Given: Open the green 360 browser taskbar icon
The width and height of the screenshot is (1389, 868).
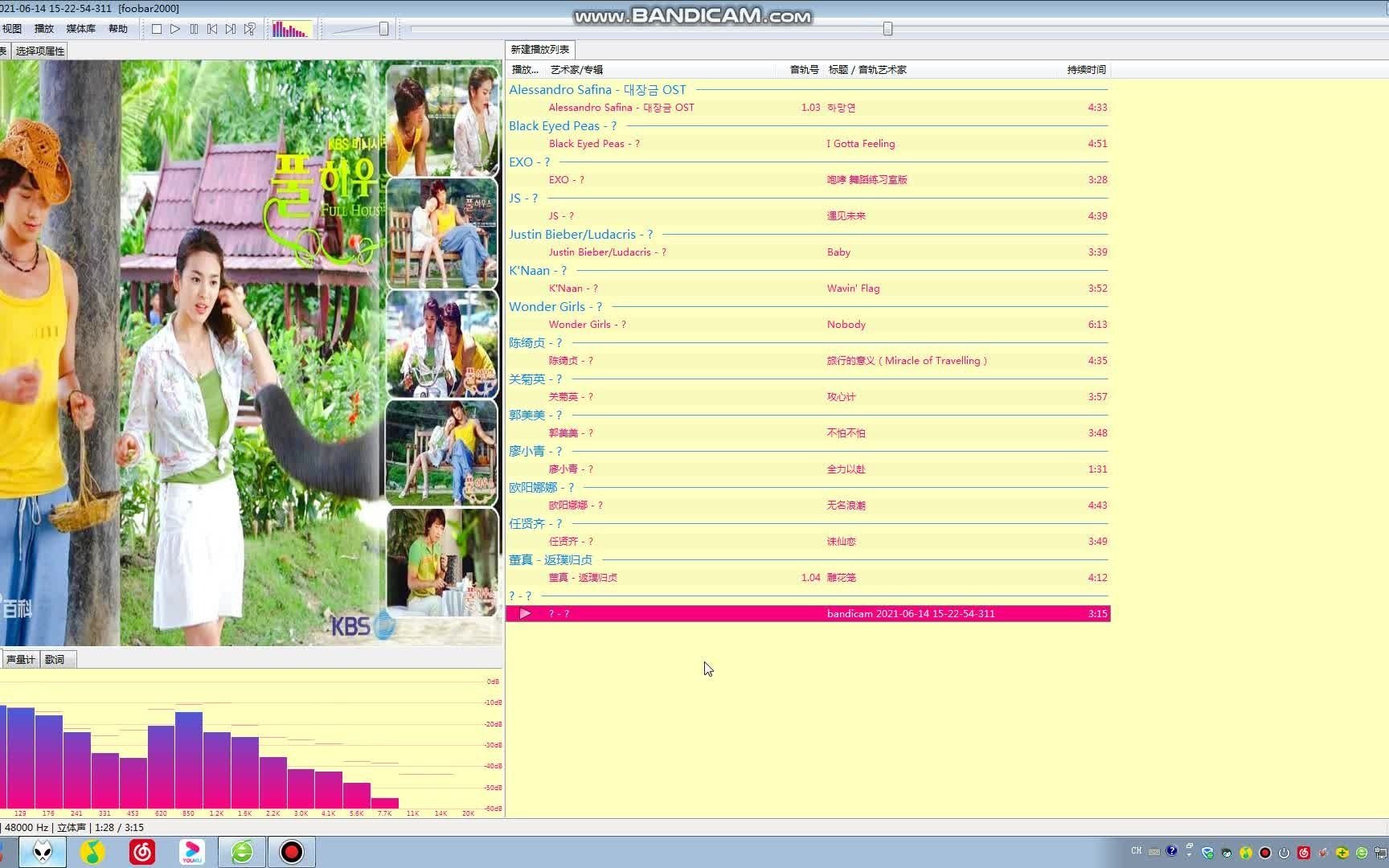Looking at the screenshot, I should pyautogui.click(x=242, y=852).
